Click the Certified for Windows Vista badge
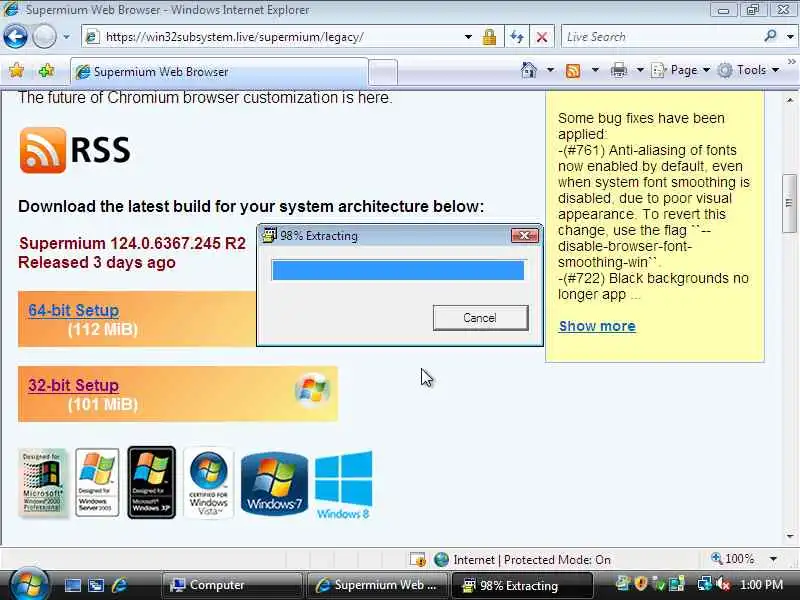 (208, 483)
